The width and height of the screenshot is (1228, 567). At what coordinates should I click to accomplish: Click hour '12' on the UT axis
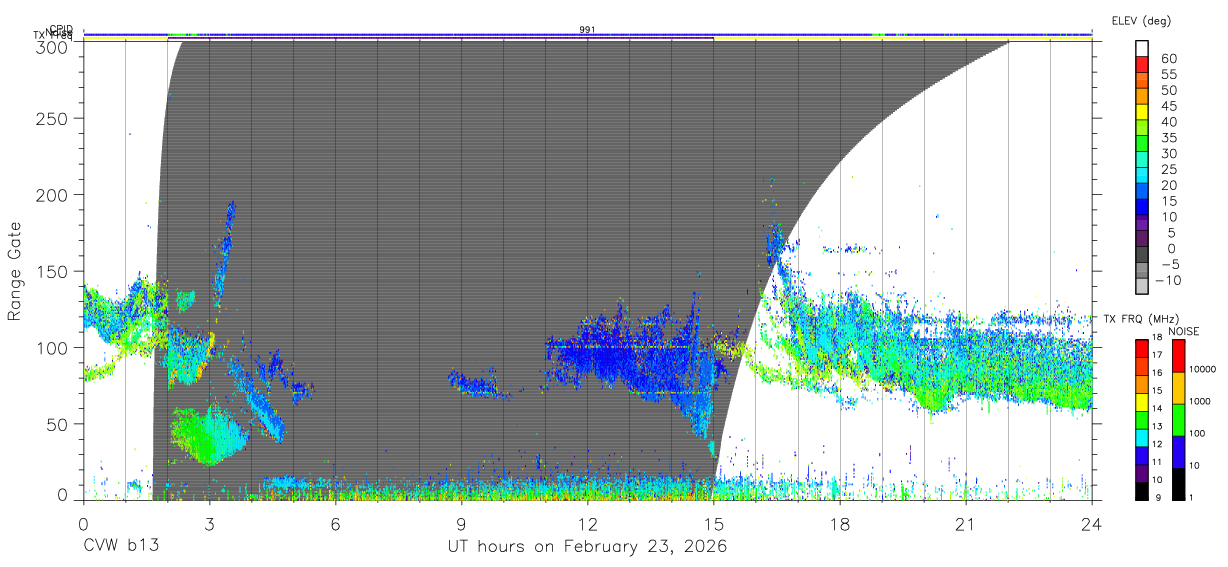coord(587,523)
